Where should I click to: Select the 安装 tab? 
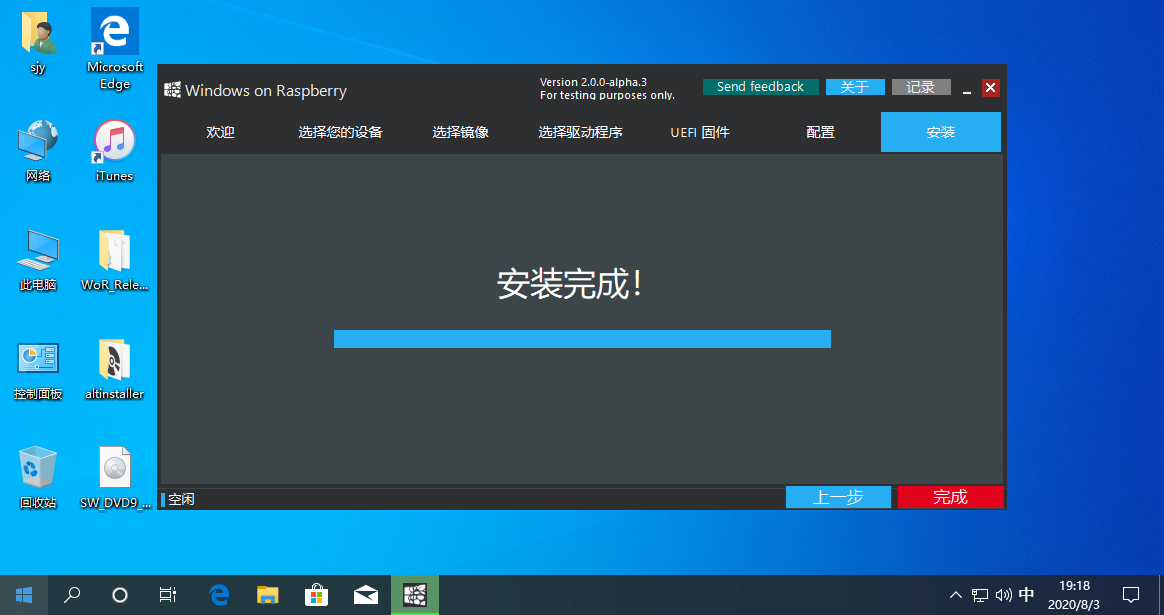point(941,132)
